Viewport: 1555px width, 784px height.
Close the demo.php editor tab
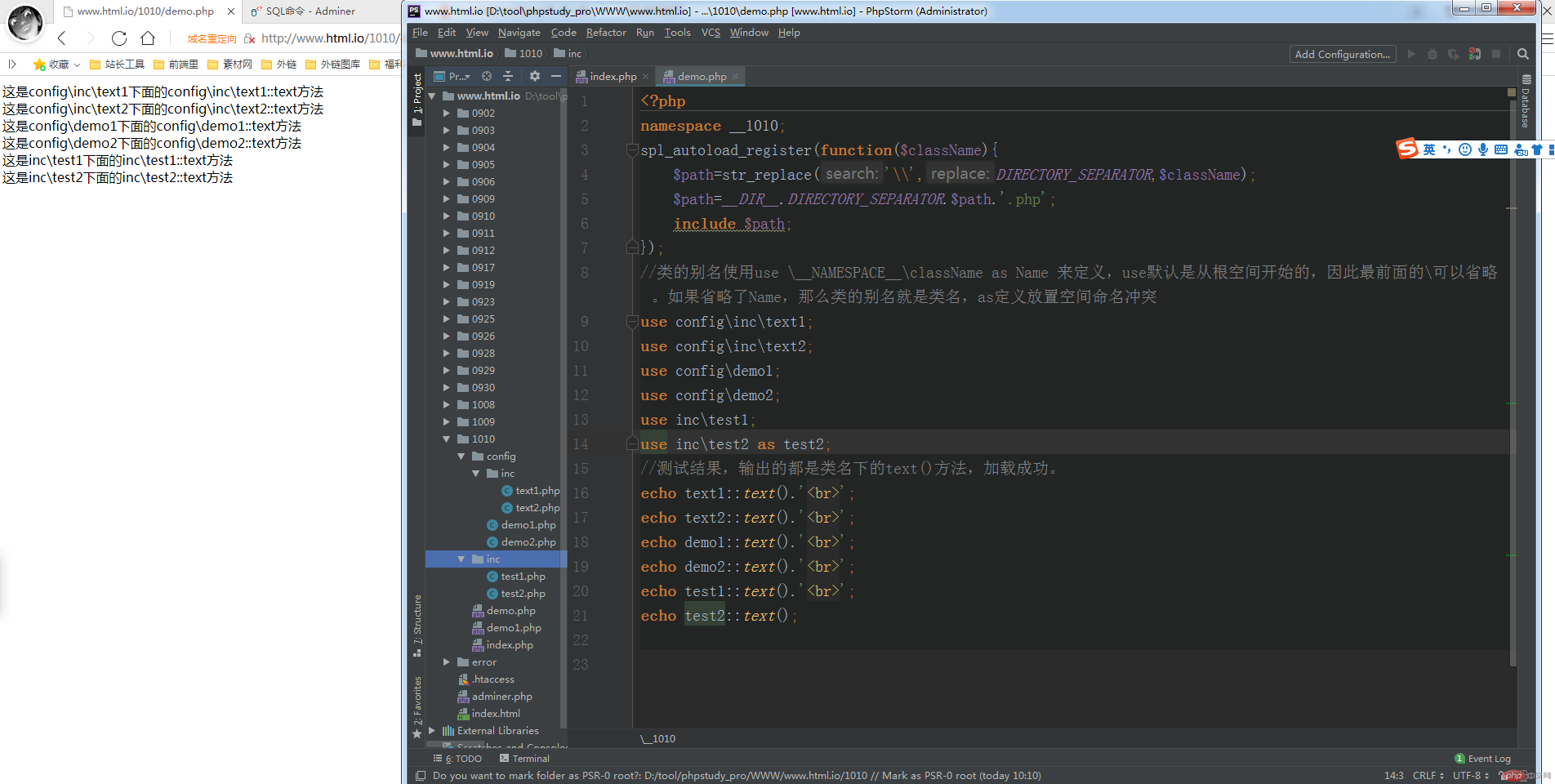click(x=736, y=76)
